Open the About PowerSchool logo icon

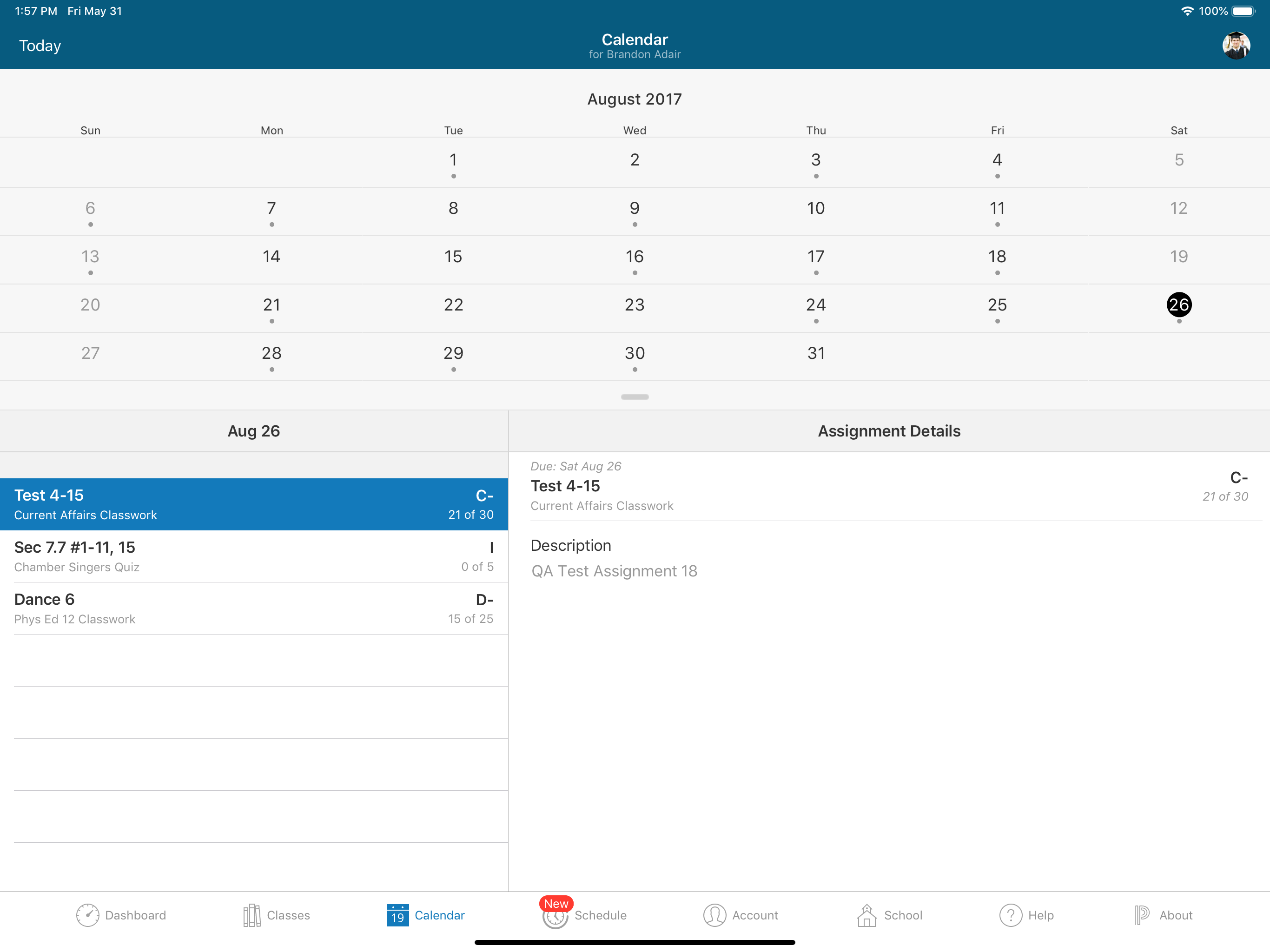(x=1142, y=915)
